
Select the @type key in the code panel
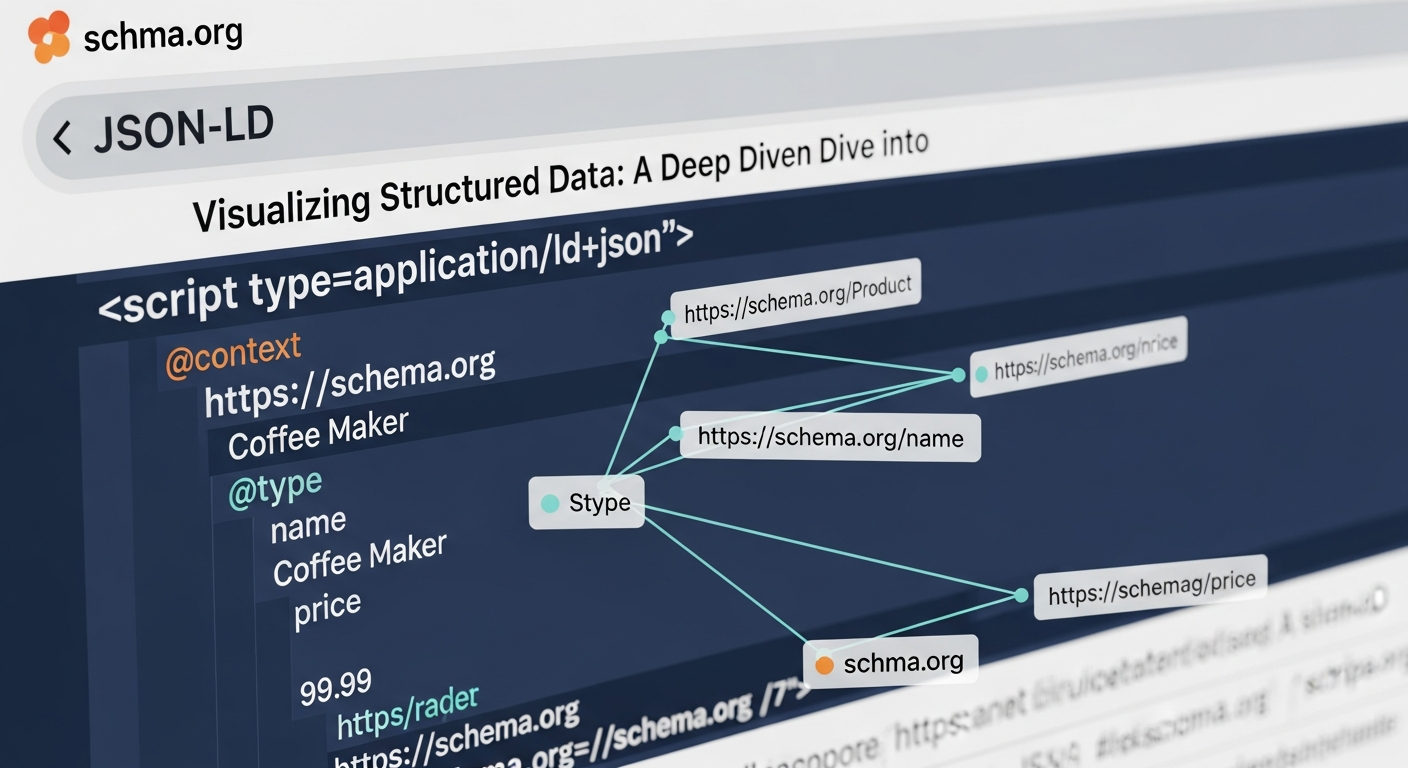click(273, 484)
